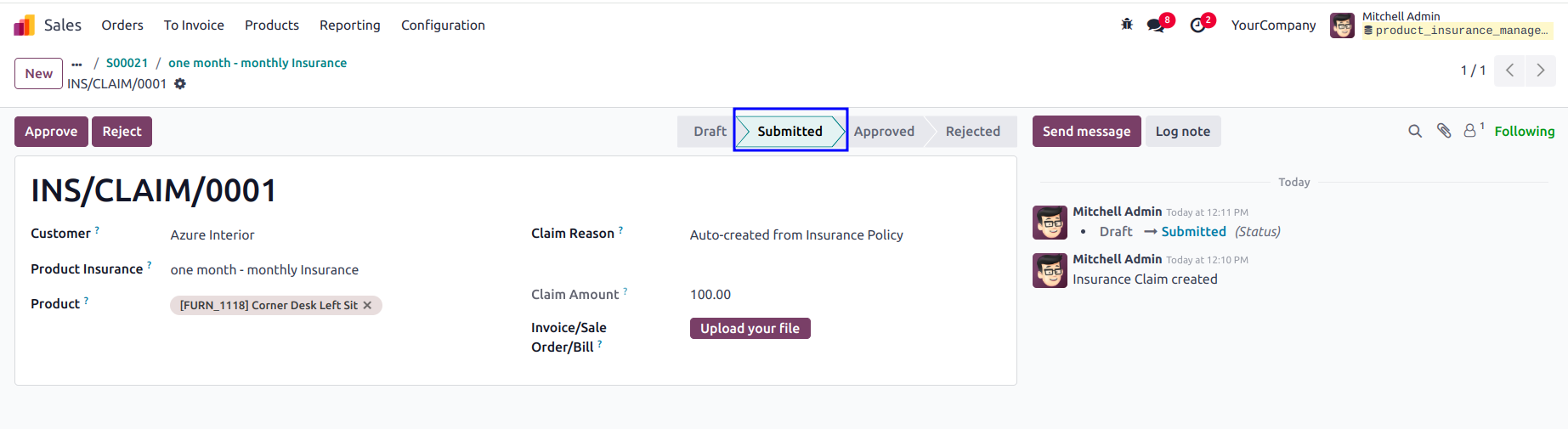Search messages with the magnifier icon
This screenshot has width=1568, height=429.
[1415, 131]
